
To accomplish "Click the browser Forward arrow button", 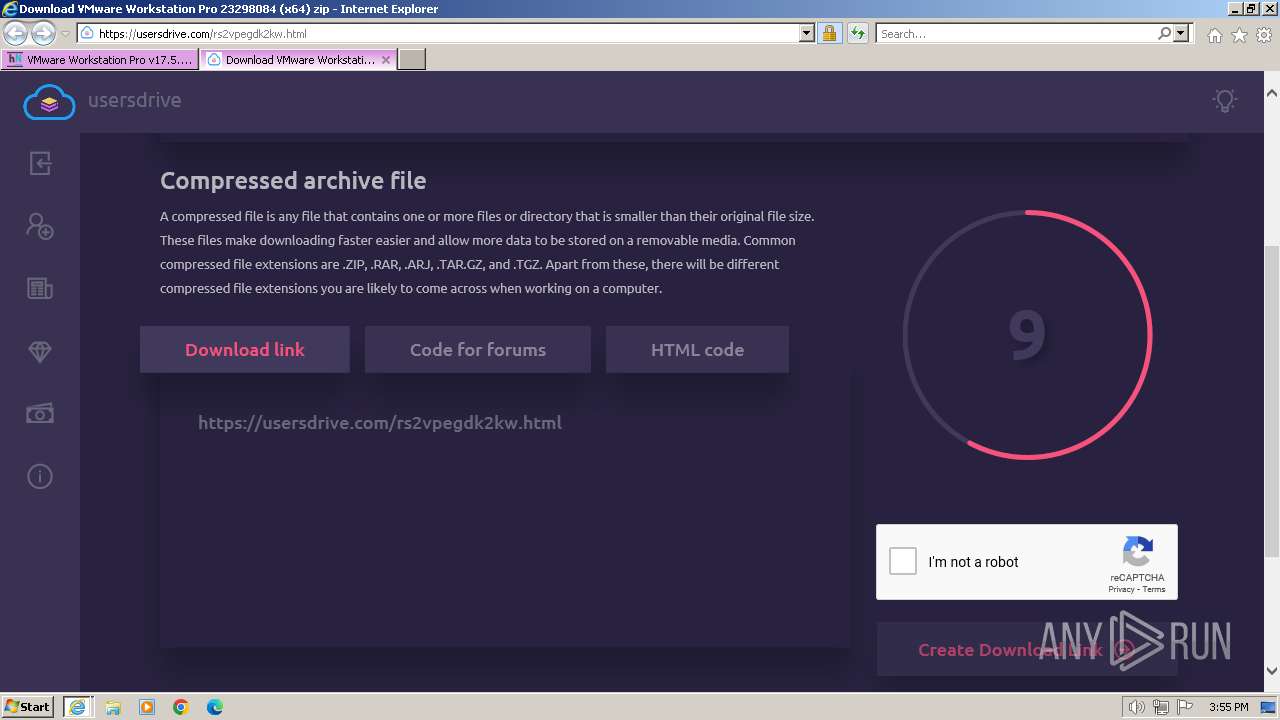I will click(43, 33).
